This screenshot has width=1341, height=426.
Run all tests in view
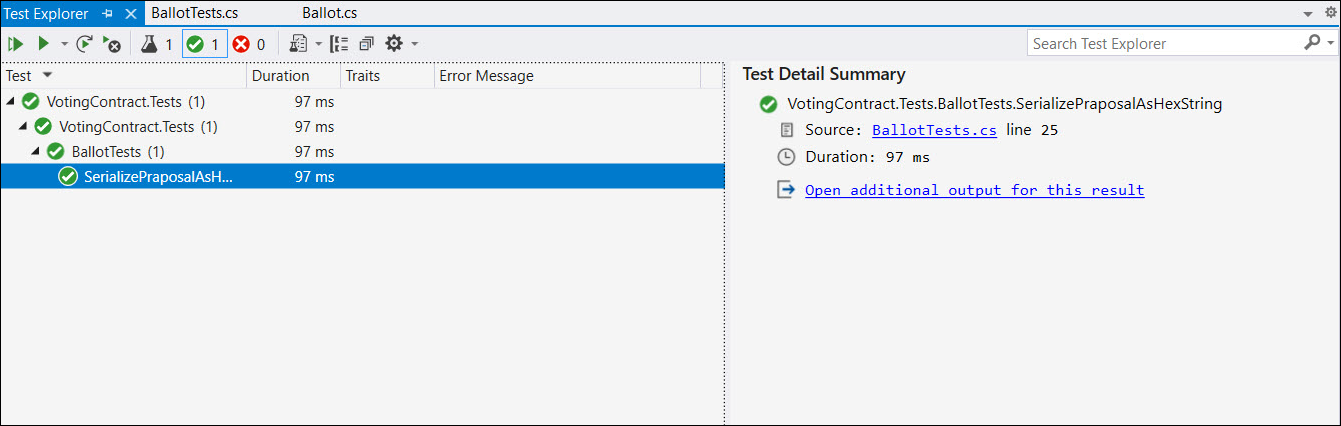click(x=15, y=44)
